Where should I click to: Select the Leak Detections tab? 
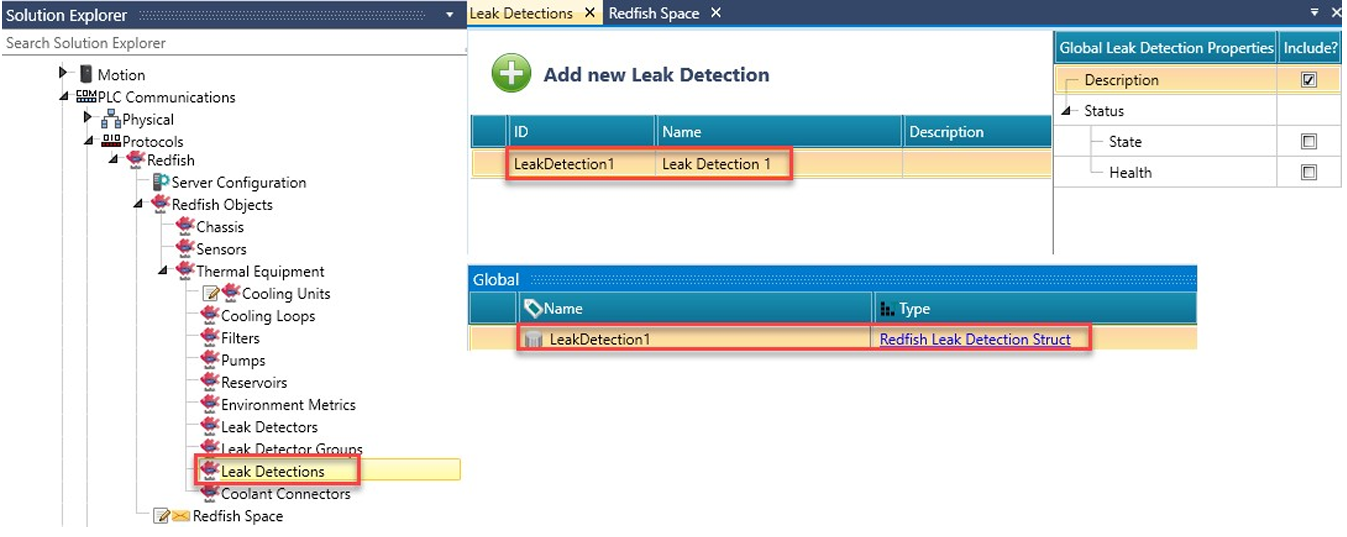521,13
